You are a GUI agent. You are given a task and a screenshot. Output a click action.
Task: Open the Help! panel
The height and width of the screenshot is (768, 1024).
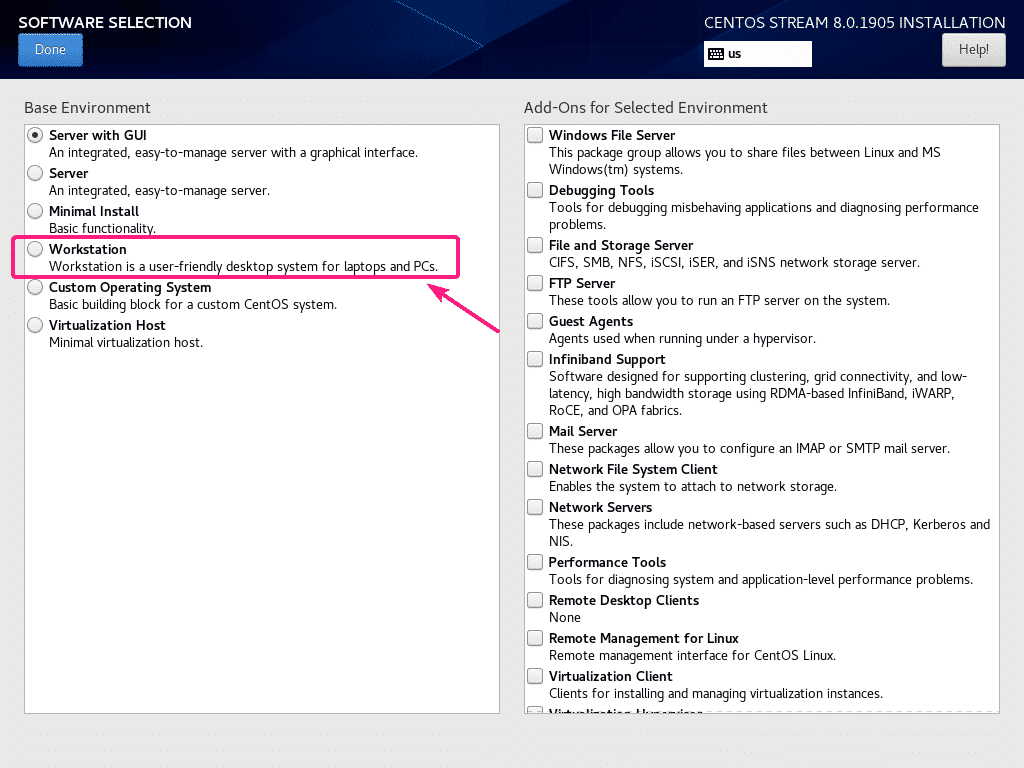973,49
